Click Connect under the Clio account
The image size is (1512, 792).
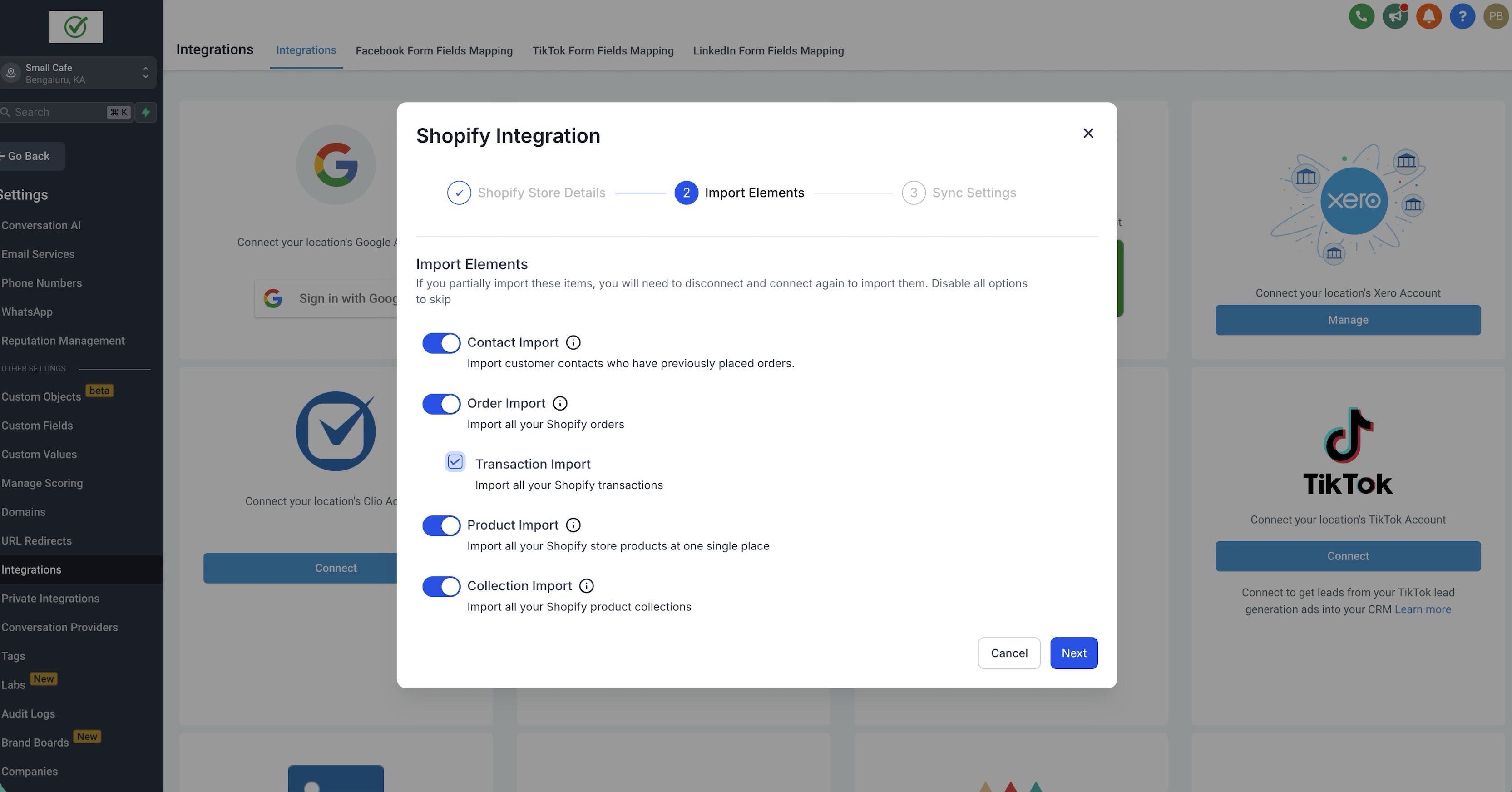[x=300, y=568]
